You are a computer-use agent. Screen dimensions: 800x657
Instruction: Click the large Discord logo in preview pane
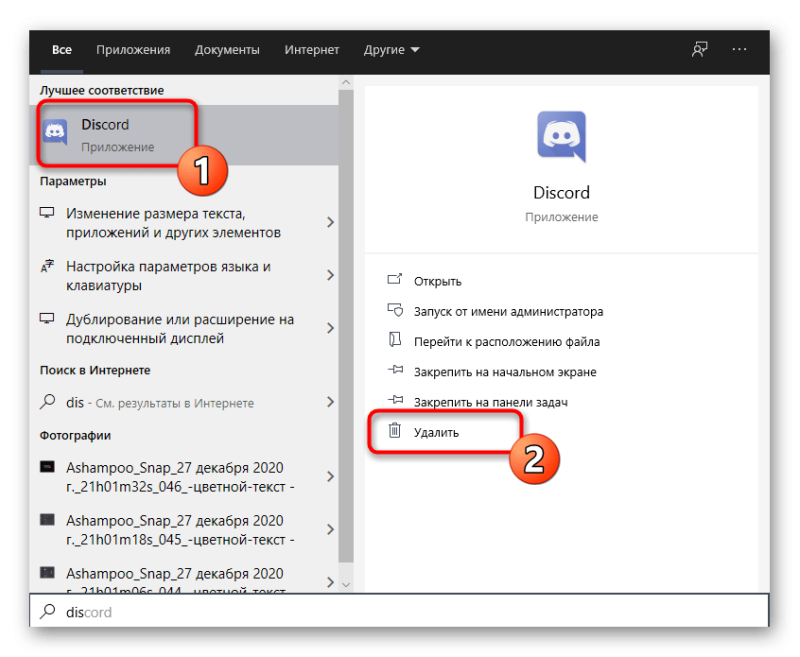(x=561, y=137)
